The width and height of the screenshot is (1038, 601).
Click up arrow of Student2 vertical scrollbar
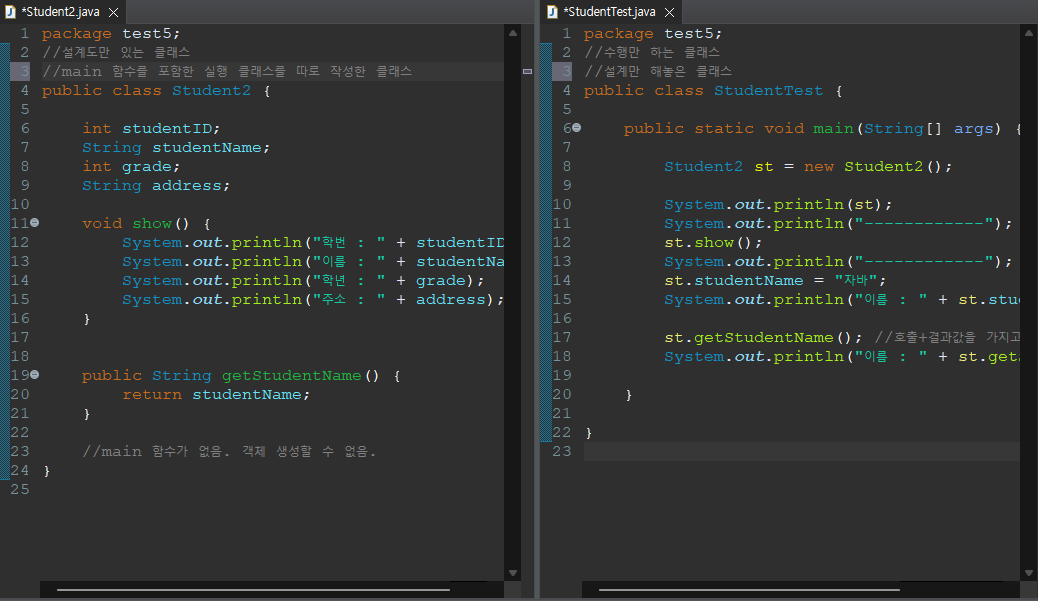[x=513, y=32]
